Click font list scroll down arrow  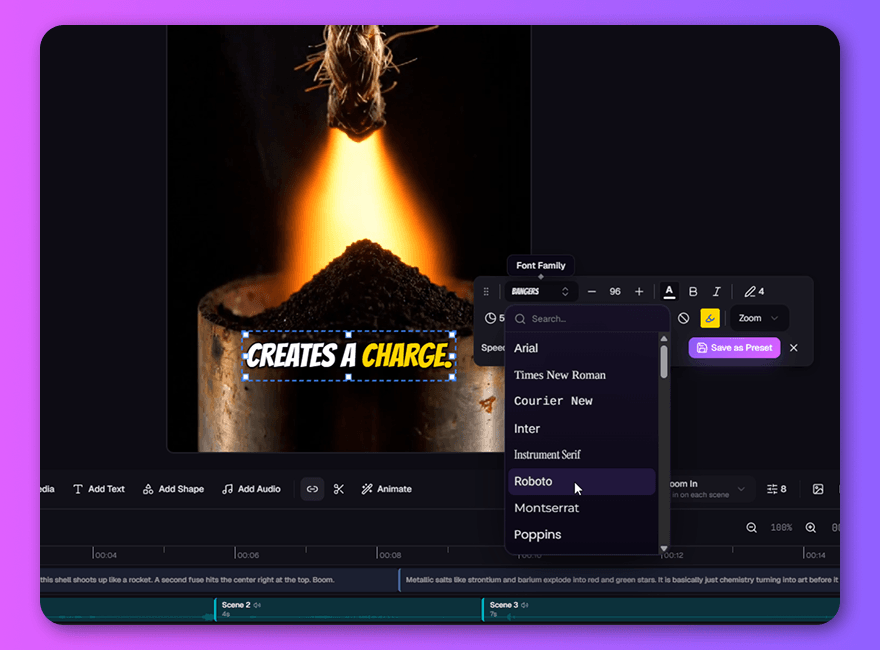664,548
